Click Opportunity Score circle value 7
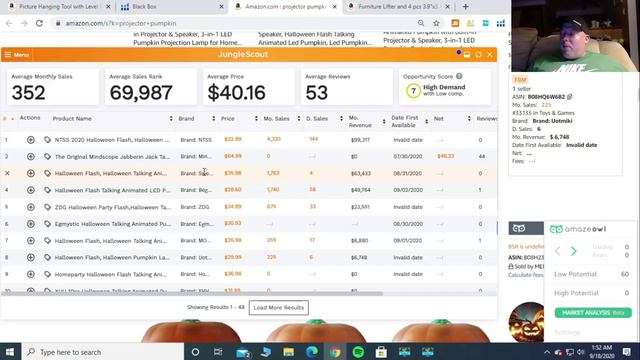The width and height of the screenshot is (640, 360). pos(413,91)
